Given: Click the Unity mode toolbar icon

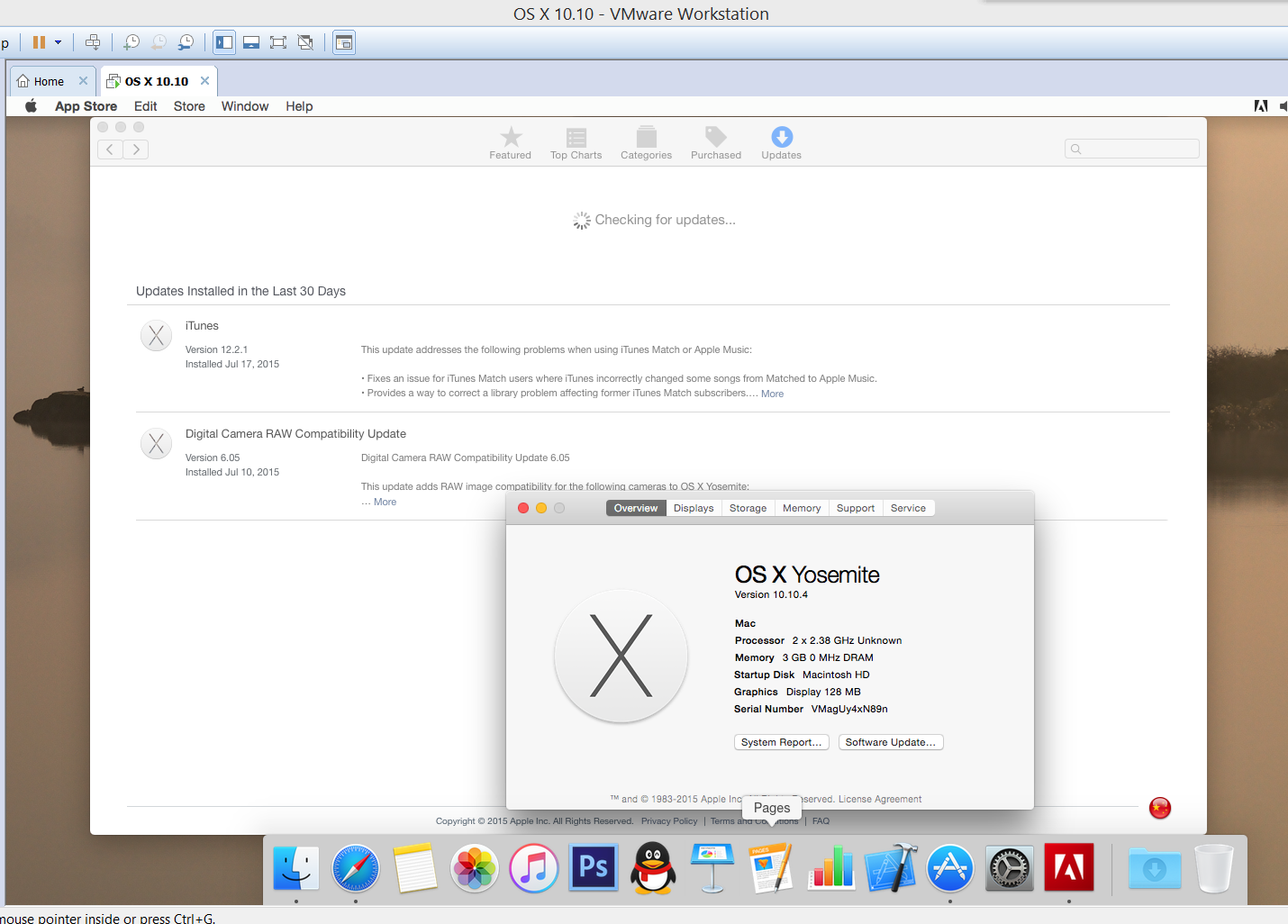Looking at the screenshot, I should point(305,42).
